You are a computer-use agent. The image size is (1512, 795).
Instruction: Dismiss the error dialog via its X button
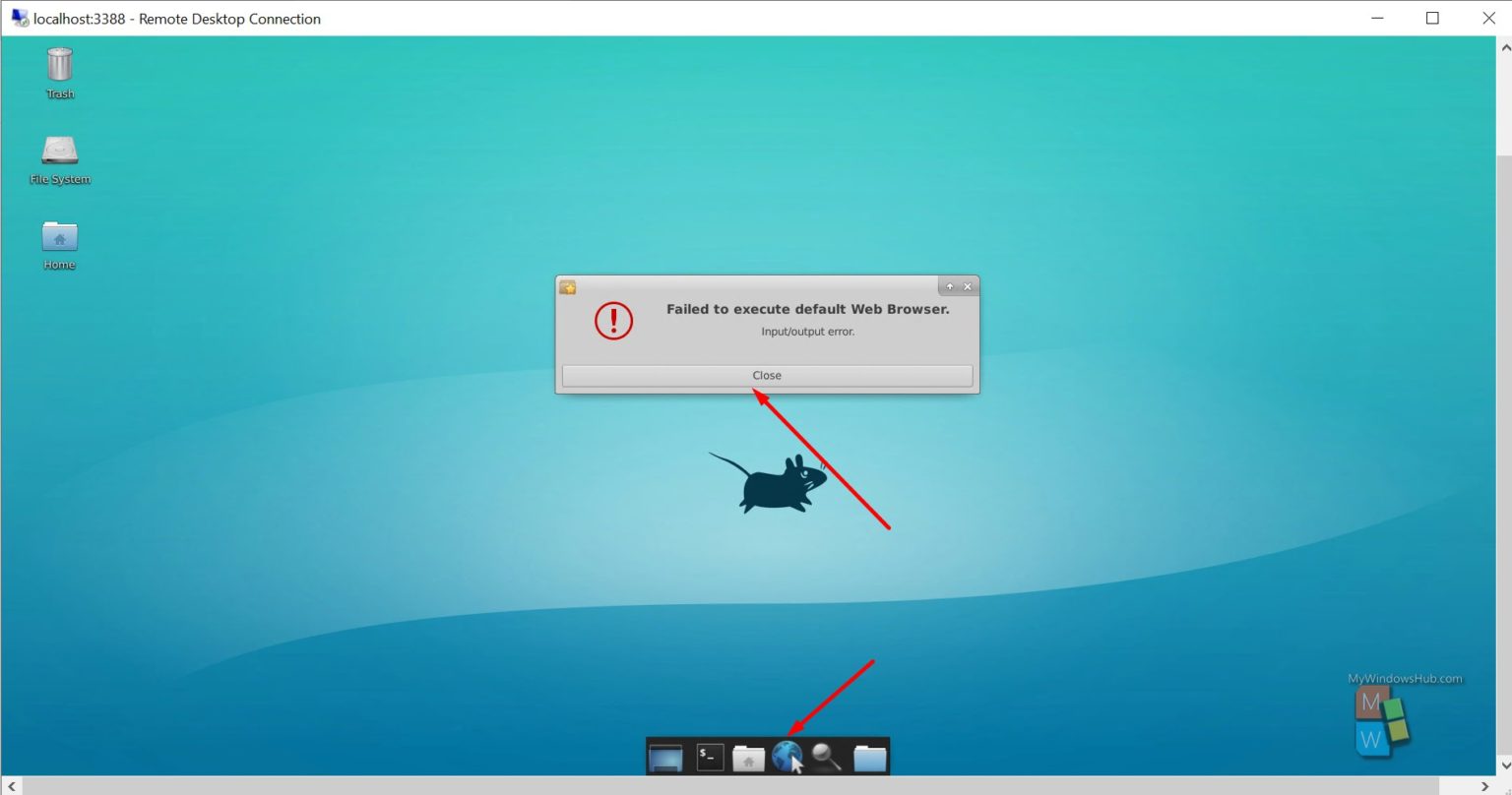tap(967, 286)
